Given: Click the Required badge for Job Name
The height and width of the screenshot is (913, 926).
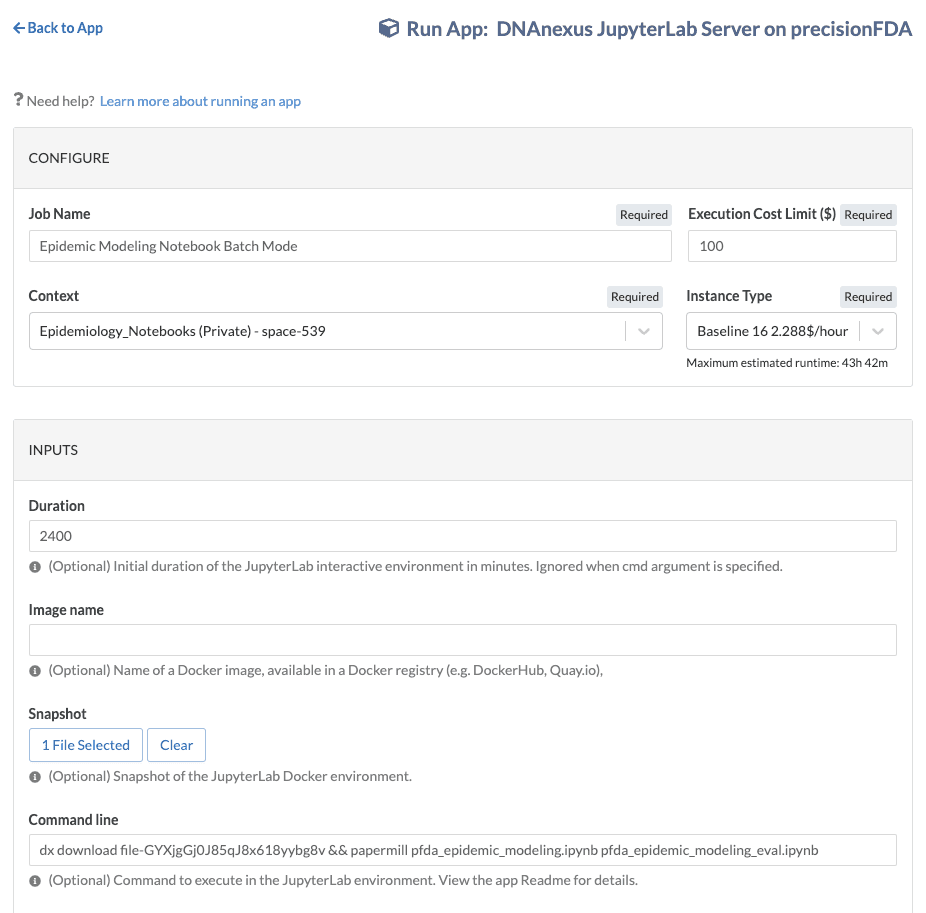Looking at the screenshot, I should (644, 214).
